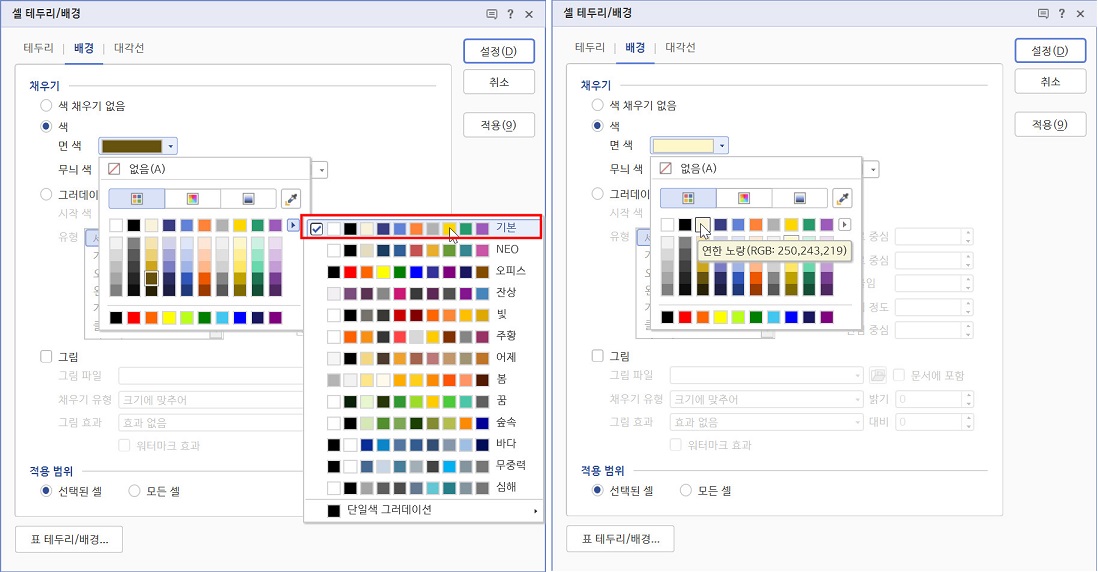Pick the highlighted dark brown swatch, left palette
The image size is (1098, 572).
pos(151,278)
